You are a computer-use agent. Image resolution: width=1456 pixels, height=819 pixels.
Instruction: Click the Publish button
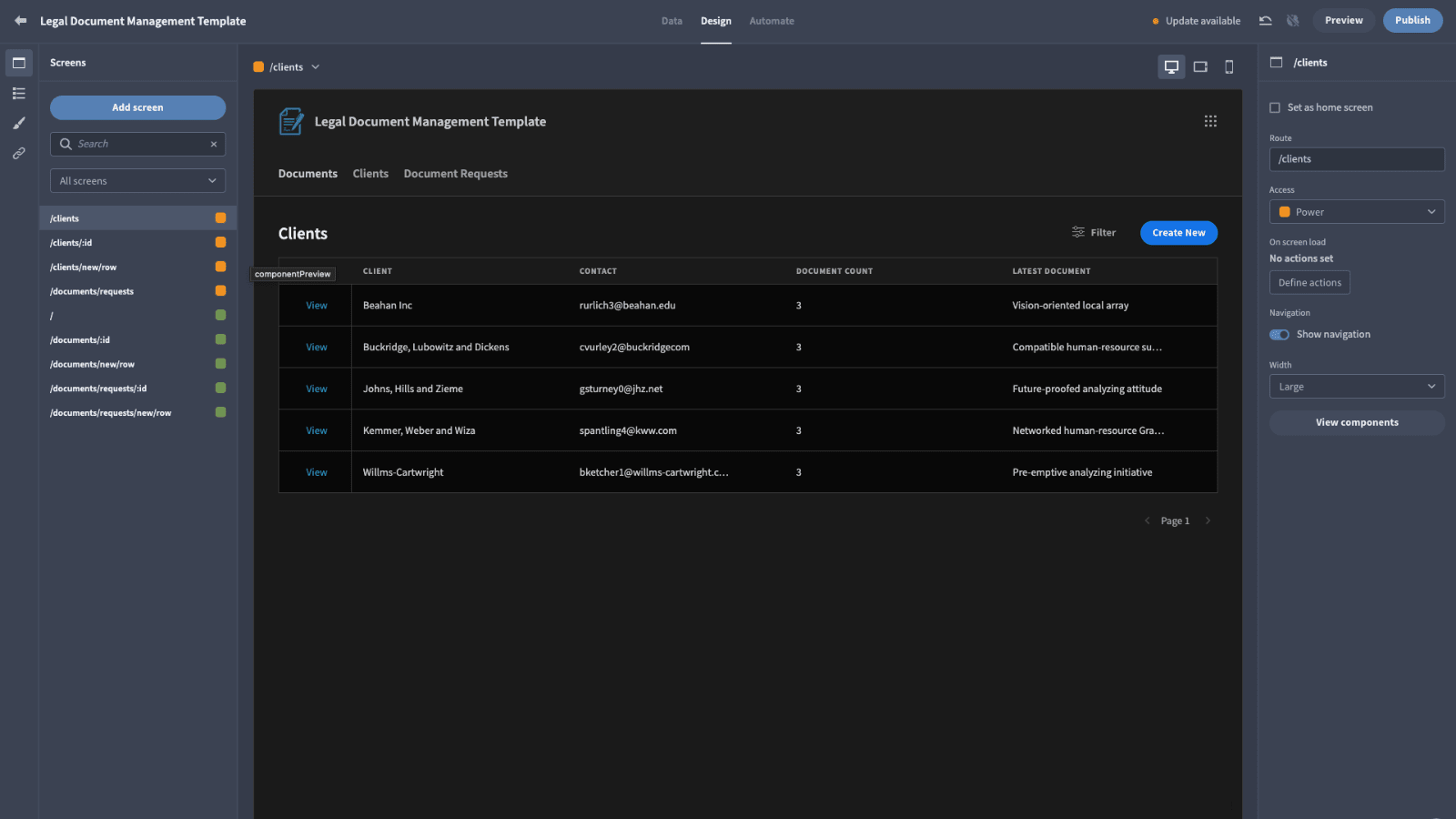(1412, 20)
